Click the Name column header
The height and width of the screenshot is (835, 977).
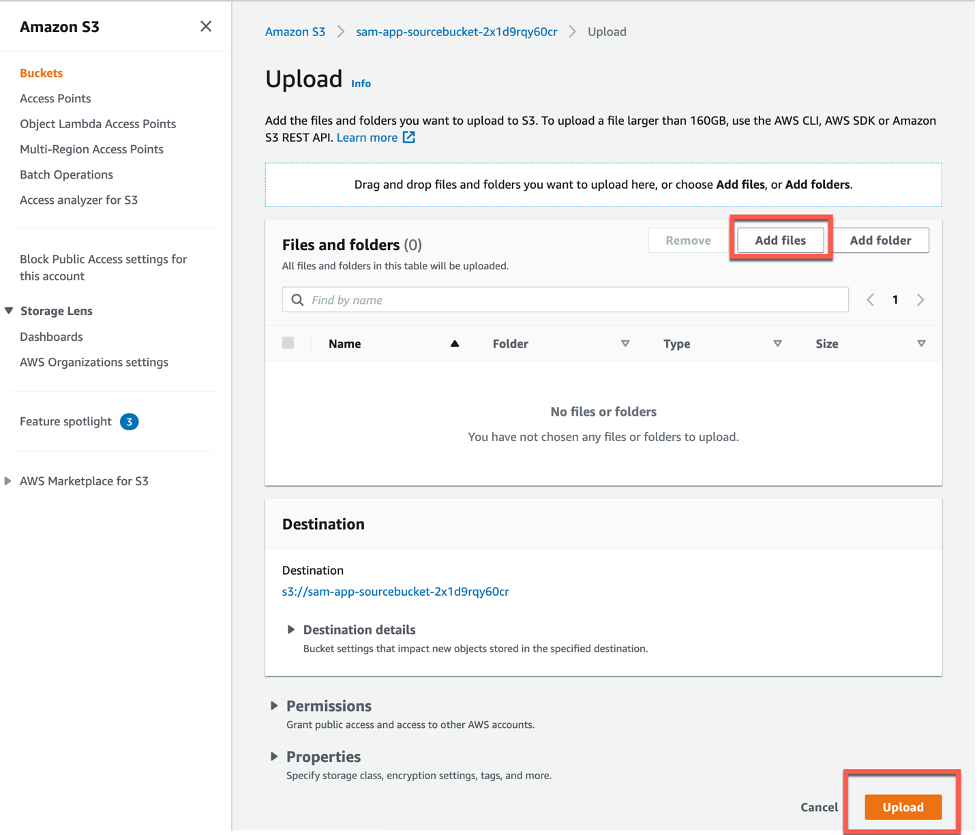click(345, 343)
